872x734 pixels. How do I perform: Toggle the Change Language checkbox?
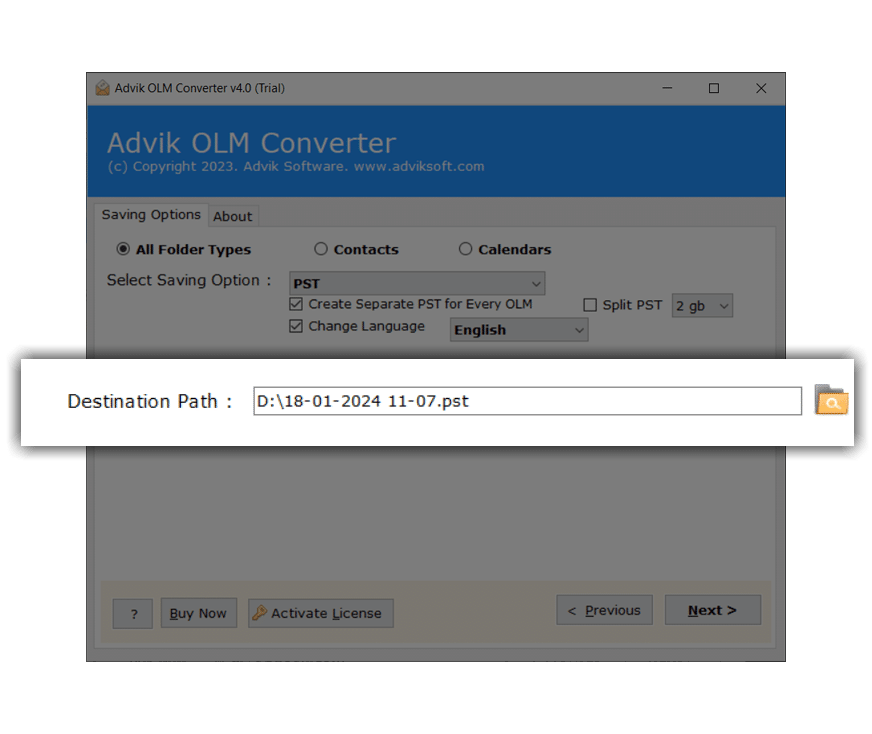click(296, 326)
